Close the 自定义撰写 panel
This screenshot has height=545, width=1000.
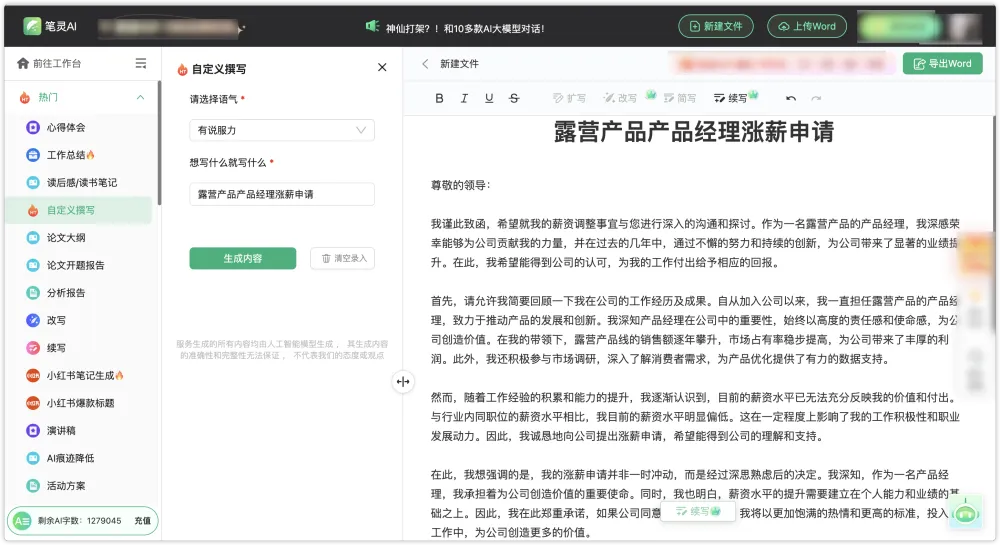pyautogui.click(x=381, y=68)
